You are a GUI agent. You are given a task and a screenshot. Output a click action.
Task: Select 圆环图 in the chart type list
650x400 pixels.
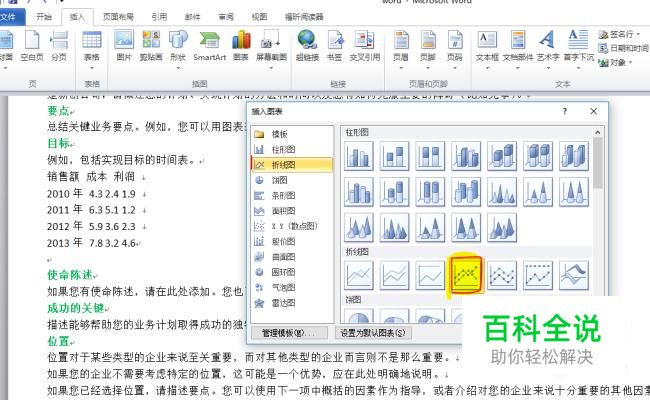tap(292, 272)
